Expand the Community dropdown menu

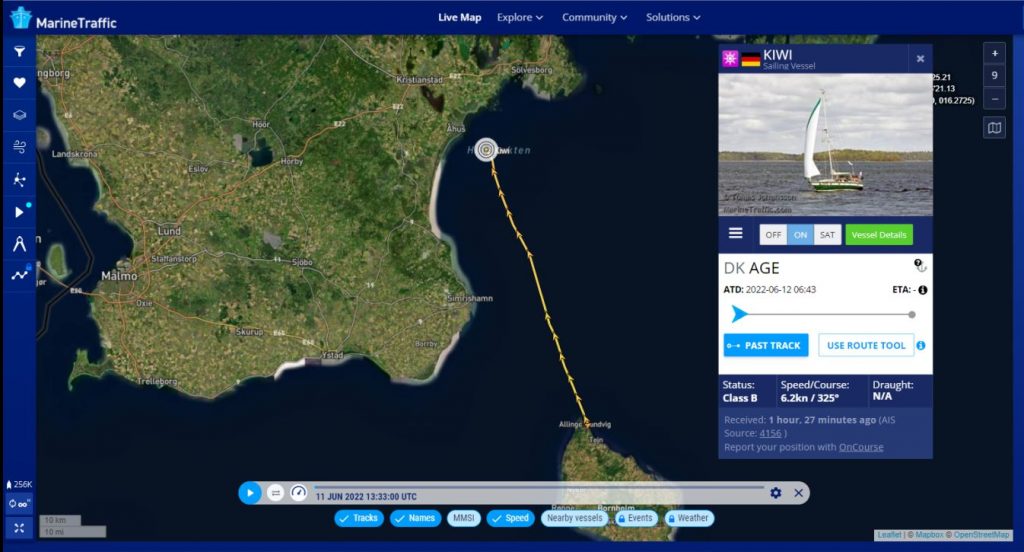(594, 18)
